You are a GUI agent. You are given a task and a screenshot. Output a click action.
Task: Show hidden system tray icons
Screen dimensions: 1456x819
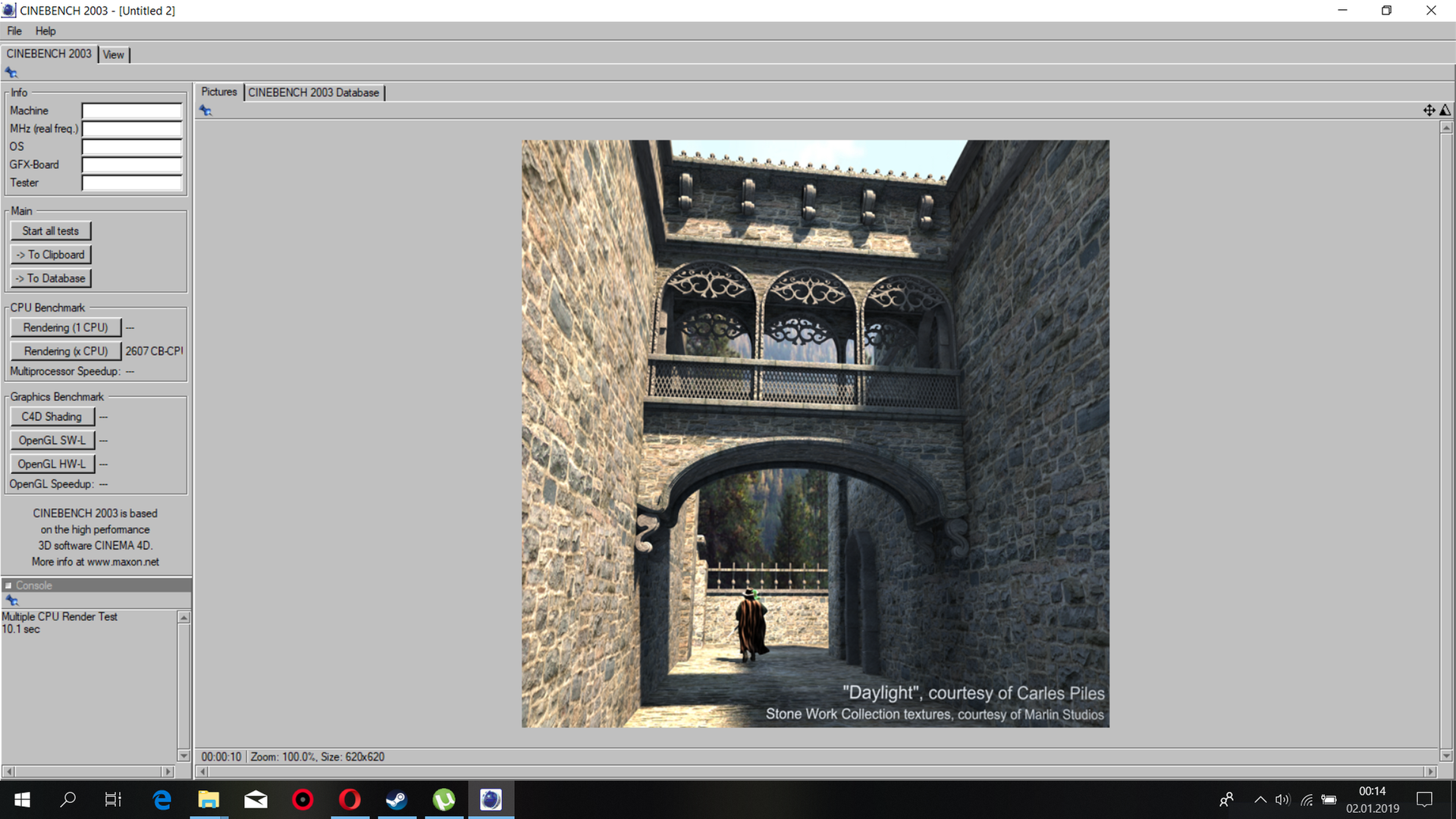coord(1260,800)
